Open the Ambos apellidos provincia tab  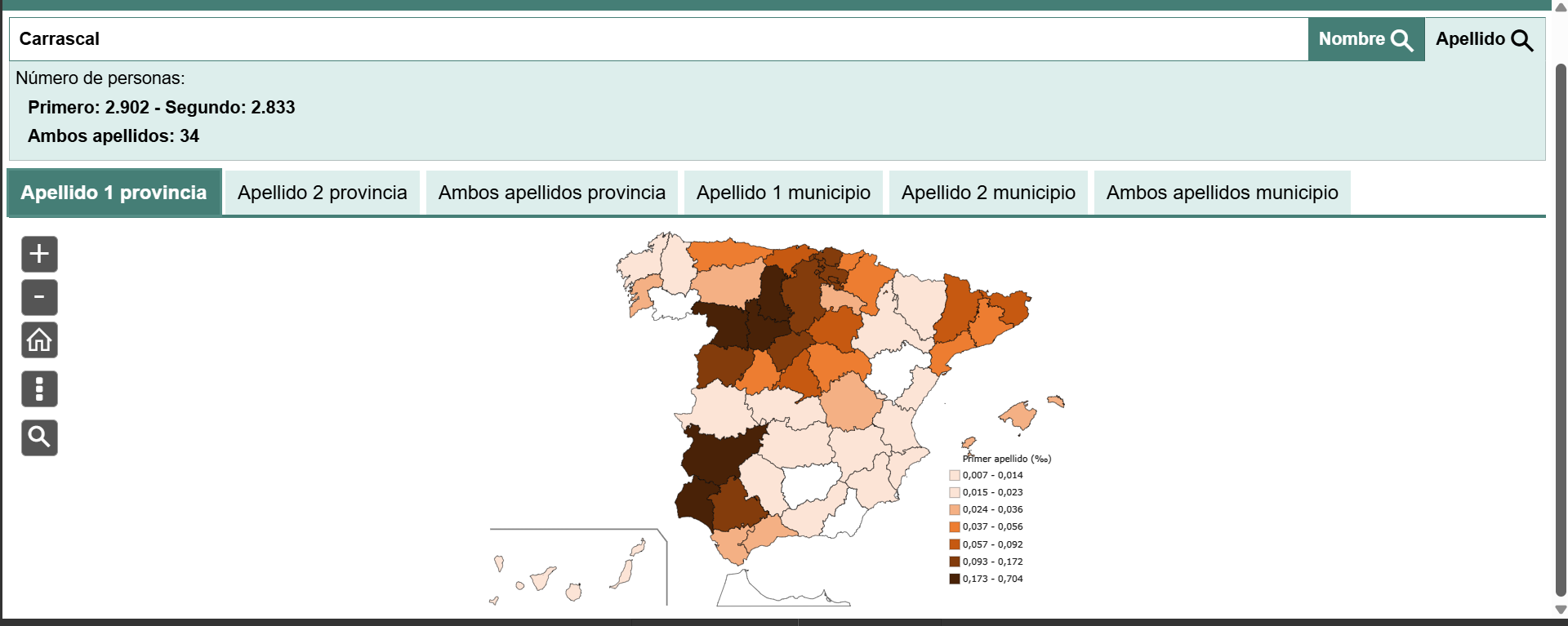click(551, 193)
